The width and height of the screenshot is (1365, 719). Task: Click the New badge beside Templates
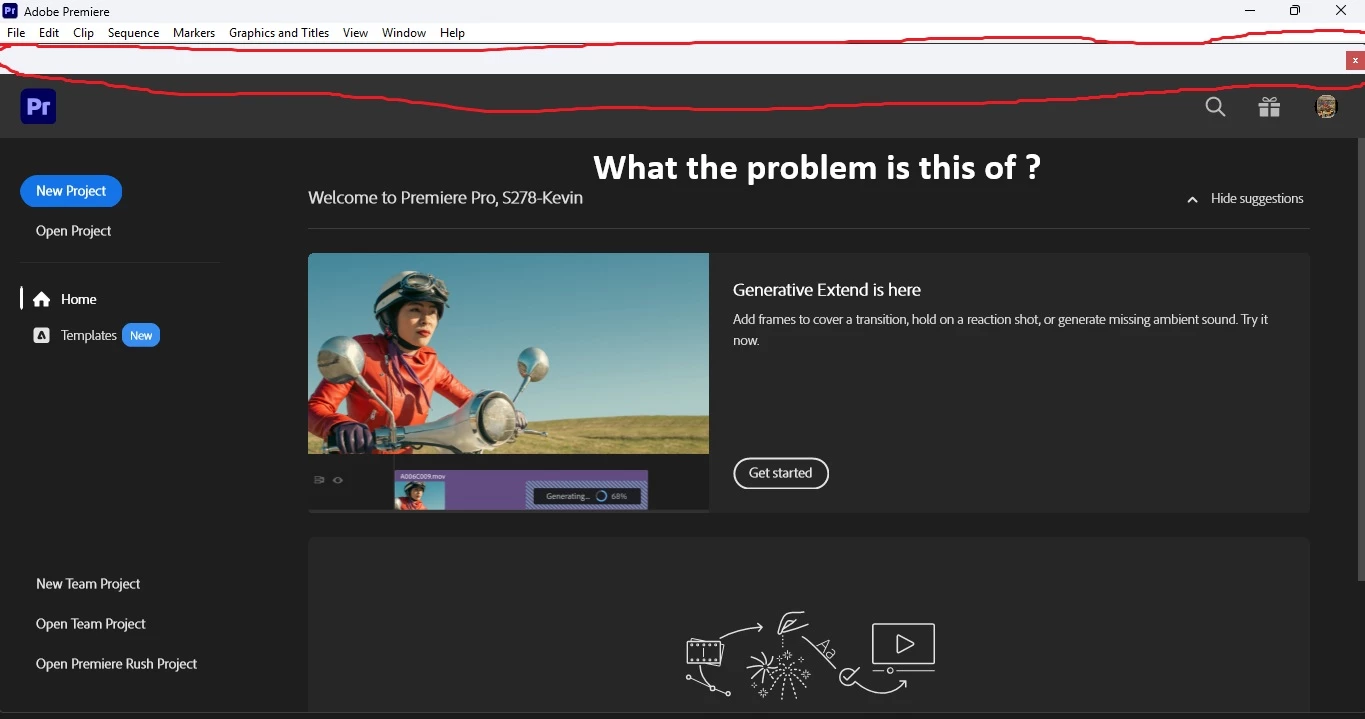click(x=141, y=336)
